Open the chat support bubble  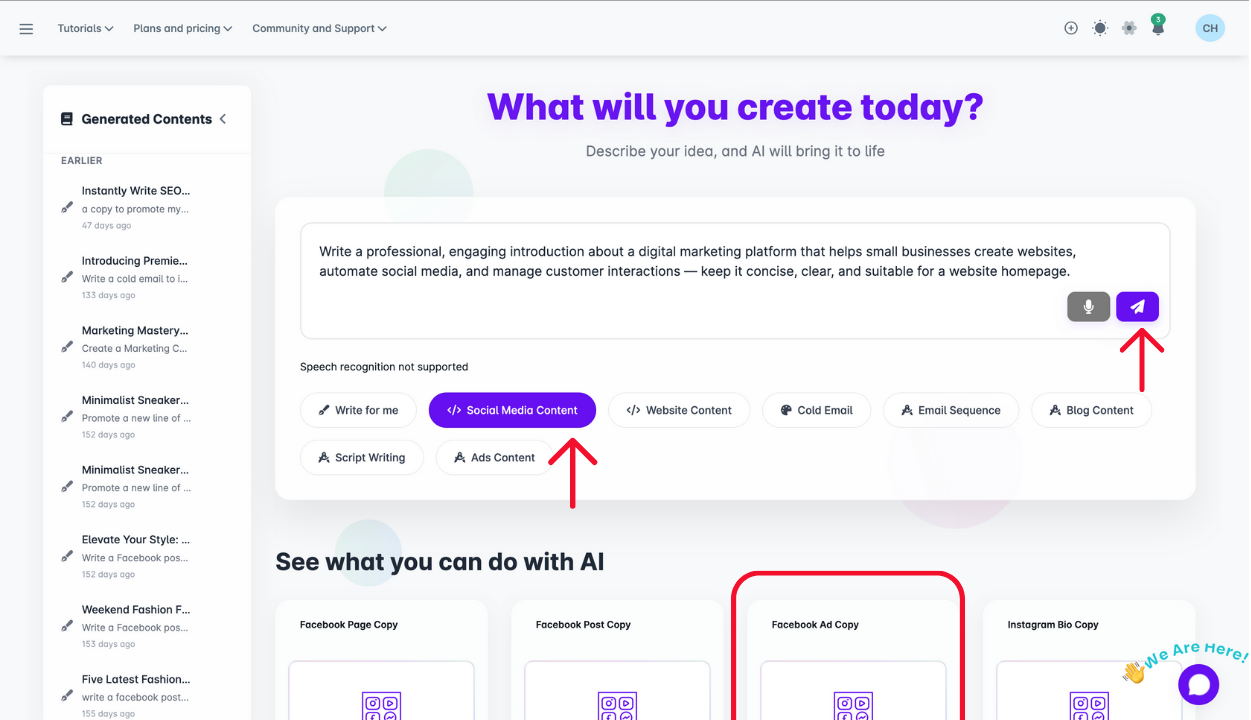point(1198,685)
